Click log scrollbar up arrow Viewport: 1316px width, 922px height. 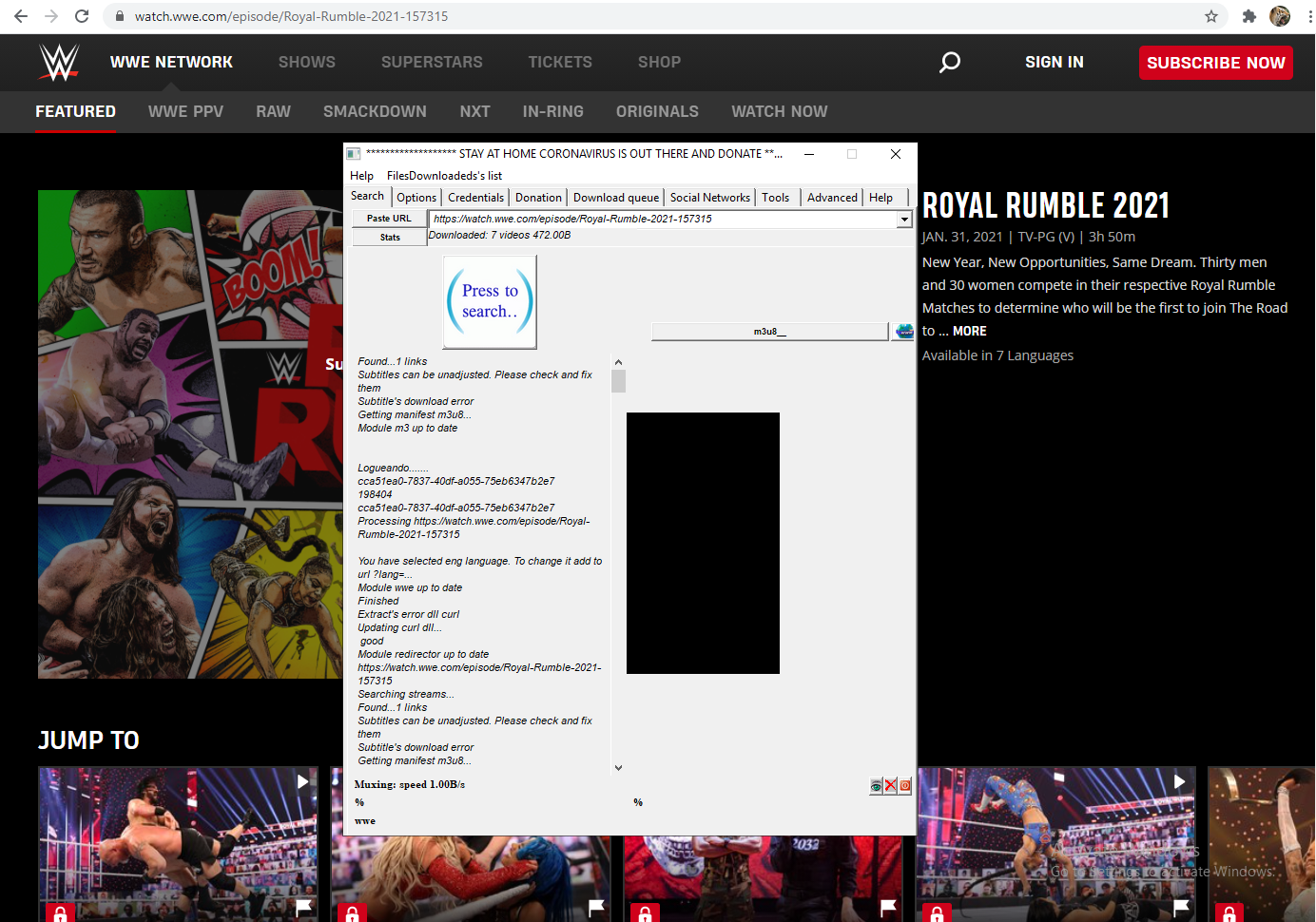[618, 362]
